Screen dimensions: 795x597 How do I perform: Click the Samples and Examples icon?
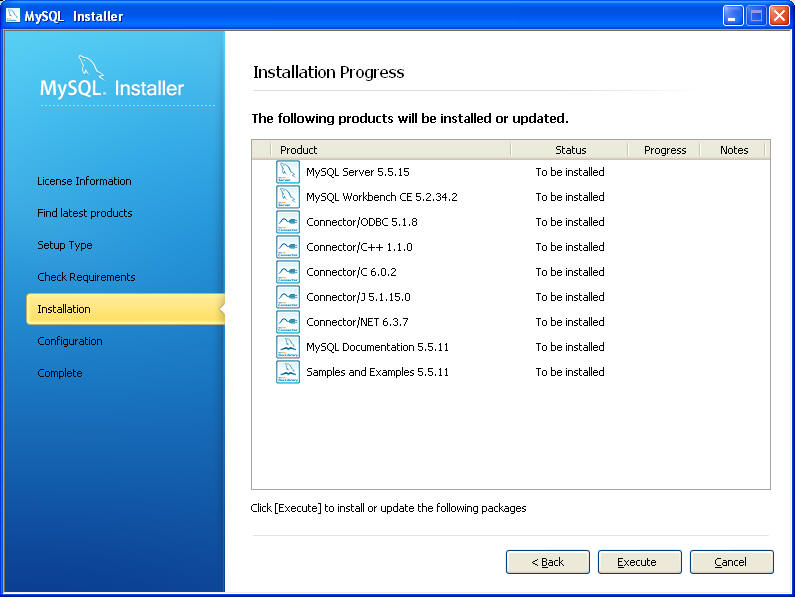[x=288, y=372]
